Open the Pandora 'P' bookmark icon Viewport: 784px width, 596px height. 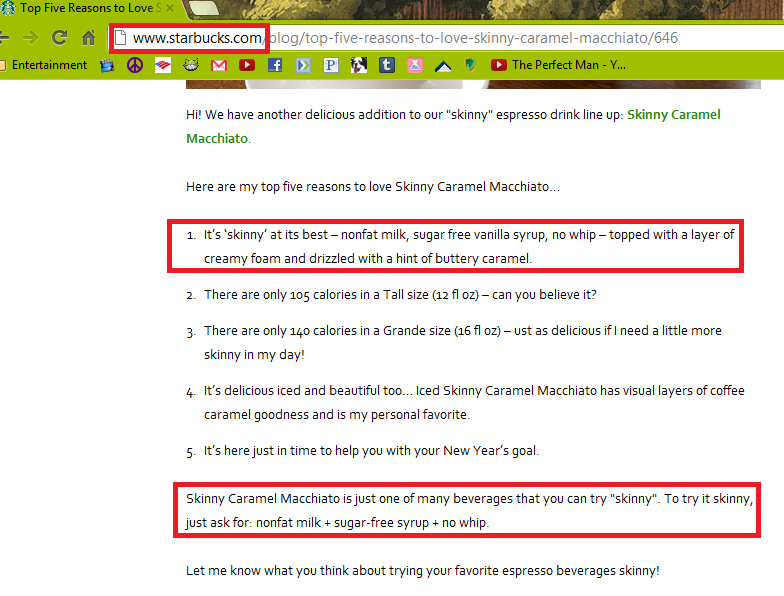[330, 65]
